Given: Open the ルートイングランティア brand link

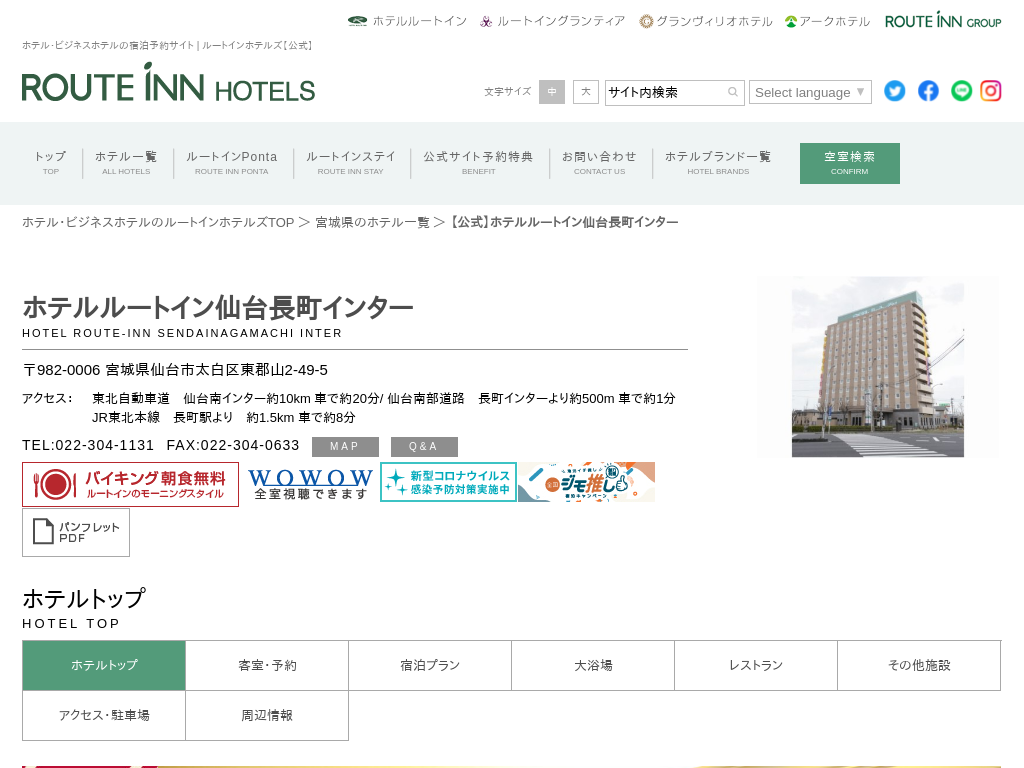Looking at the screenshot, I should 552,21.
